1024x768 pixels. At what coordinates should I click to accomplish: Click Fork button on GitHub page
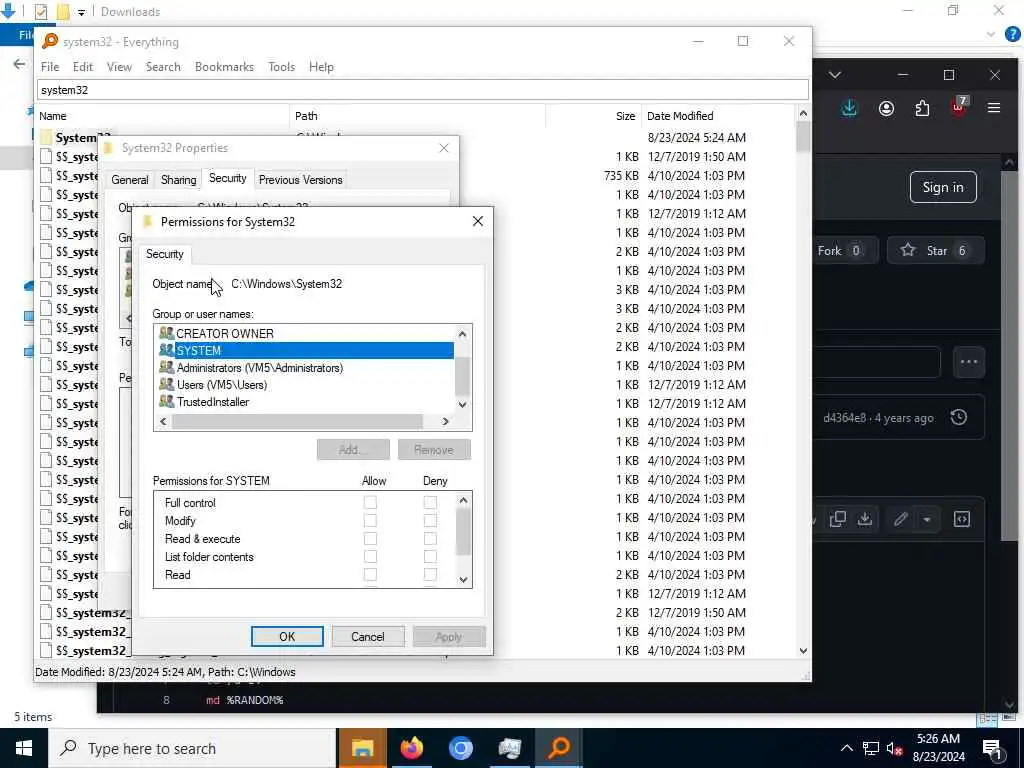click(844, 251)
